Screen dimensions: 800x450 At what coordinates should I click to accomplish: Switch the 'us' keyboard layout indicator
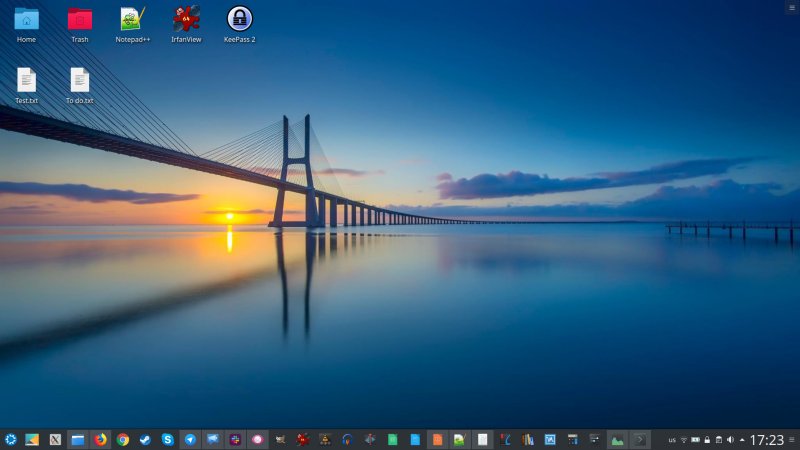coord(672,440)
